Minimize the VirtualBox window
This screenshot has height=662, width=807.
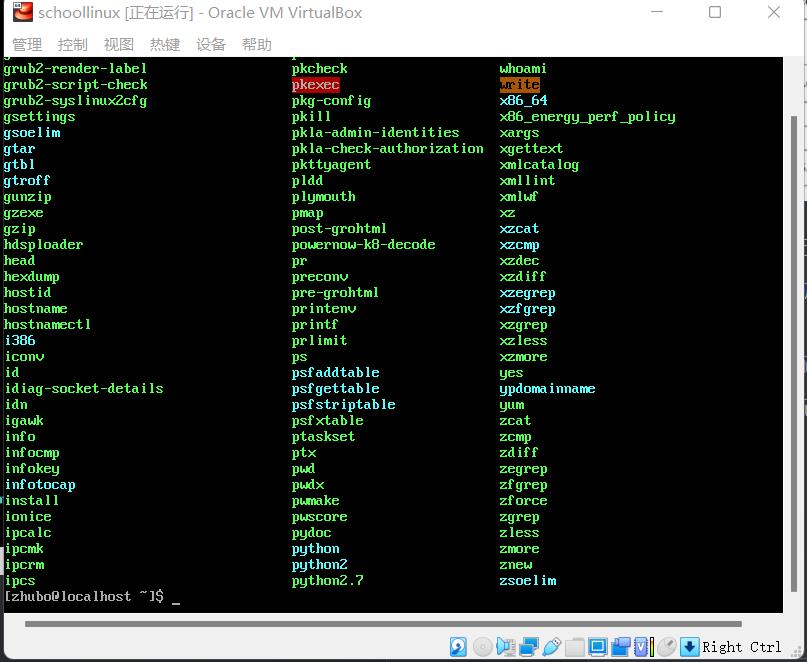[657, 12]
